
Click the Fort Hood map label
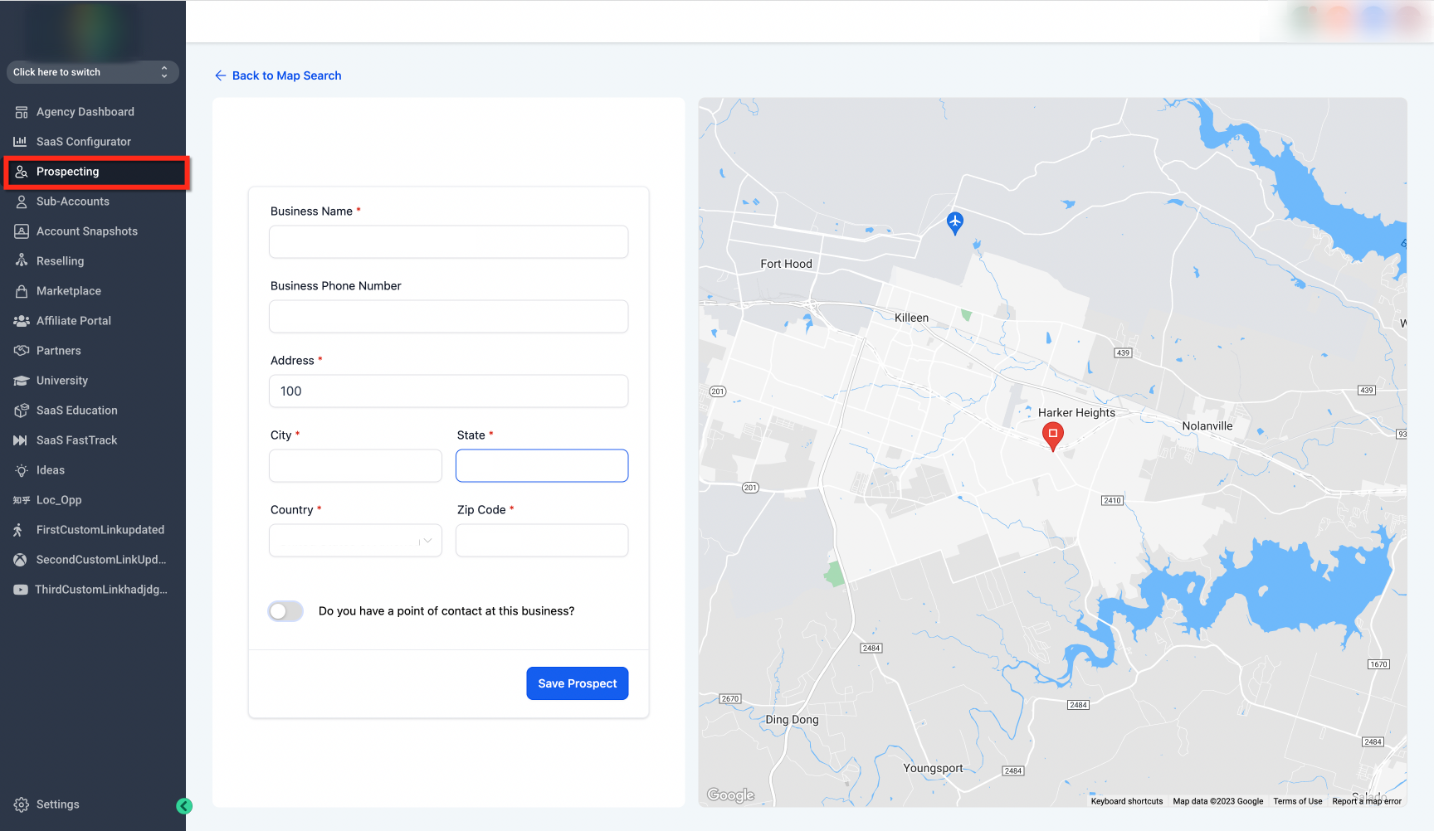[x=786, y=264]
